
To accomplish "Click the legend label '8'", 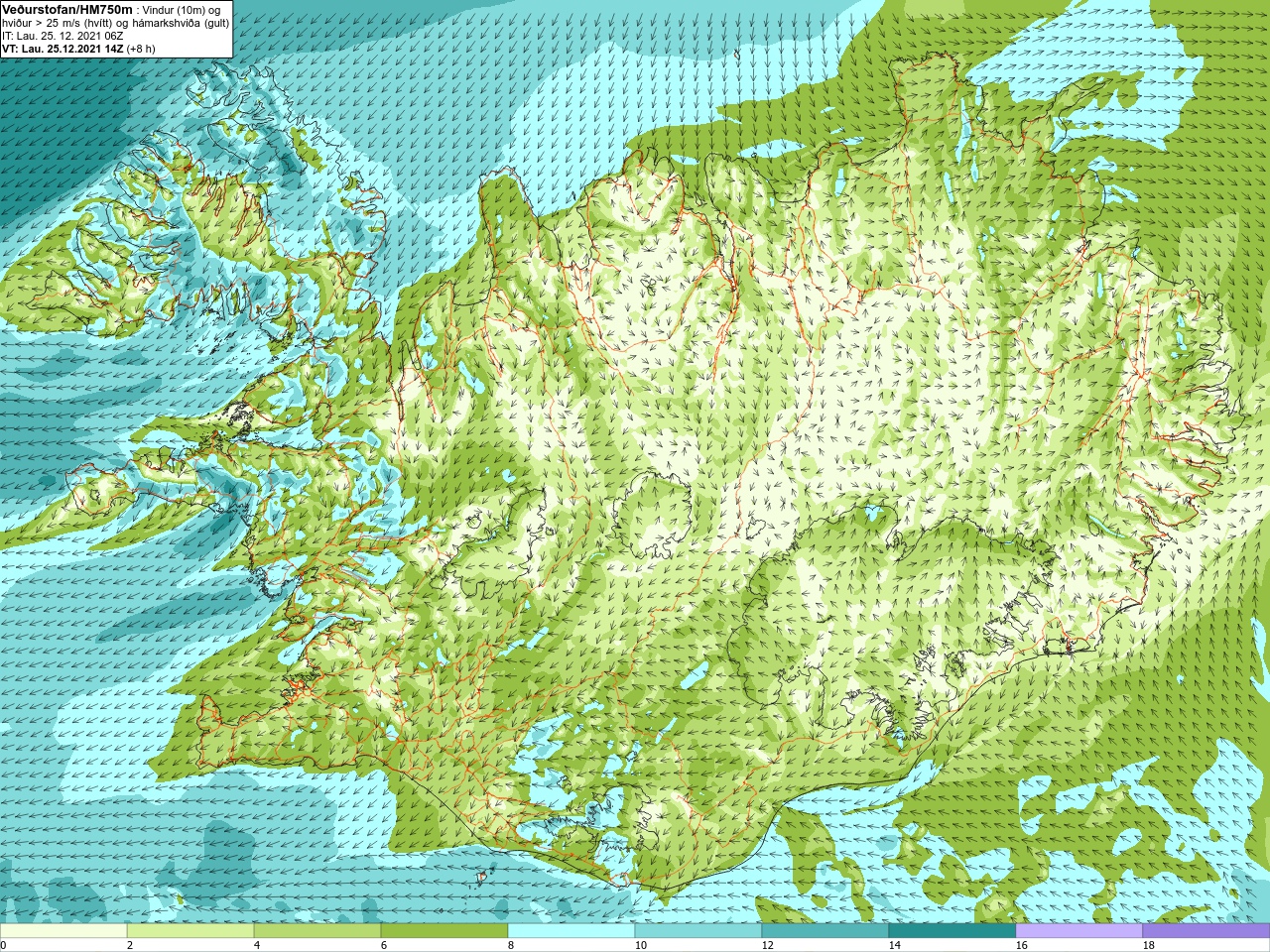I will click(511, 945).
